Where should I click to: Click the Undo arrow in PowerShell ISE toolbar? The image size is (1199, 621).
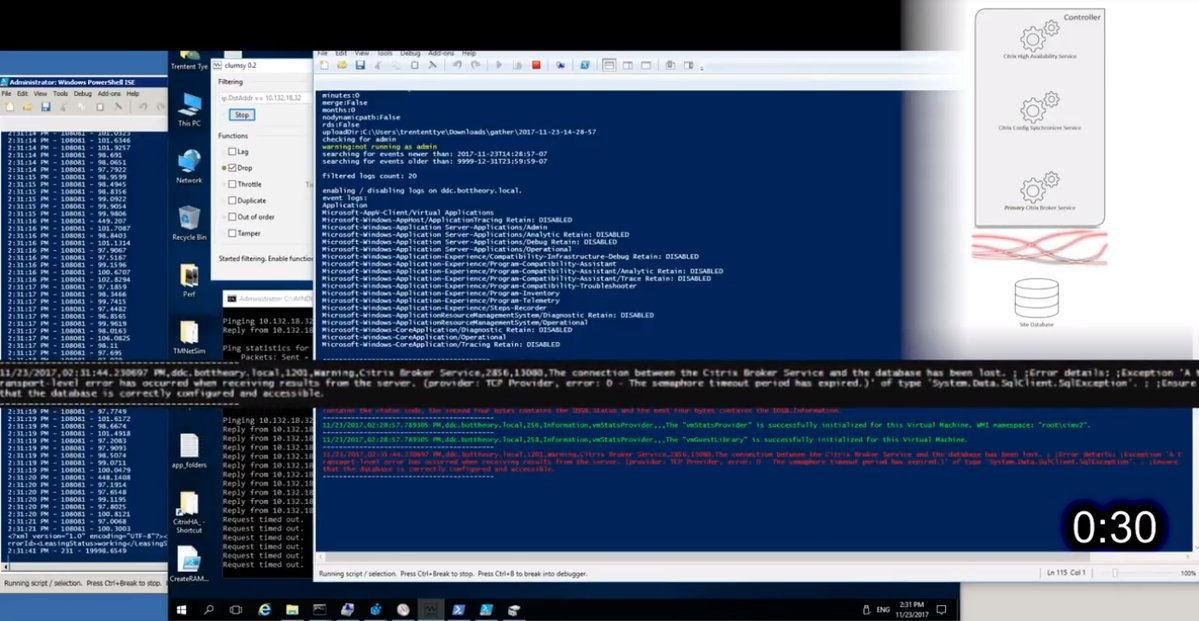[457, 65]
